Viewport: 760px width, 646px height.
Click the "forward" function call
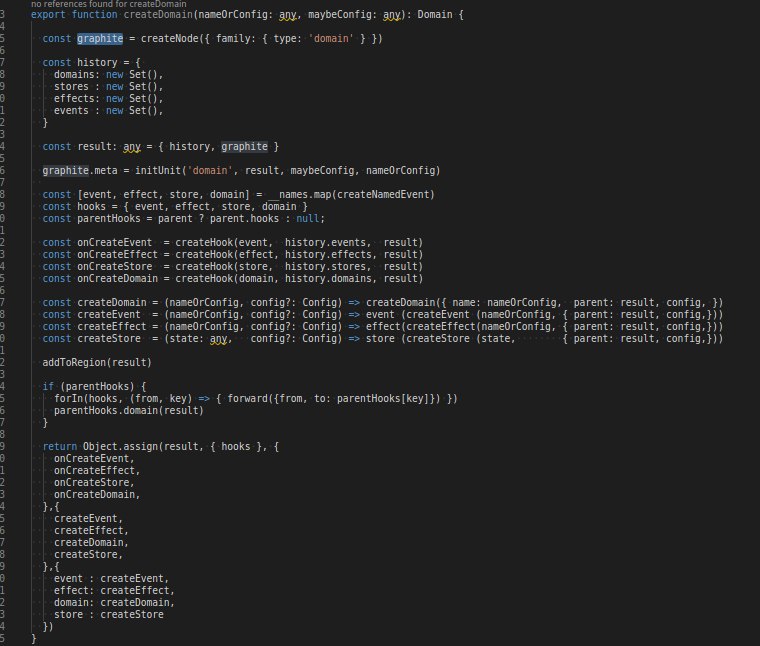(247, 398)
